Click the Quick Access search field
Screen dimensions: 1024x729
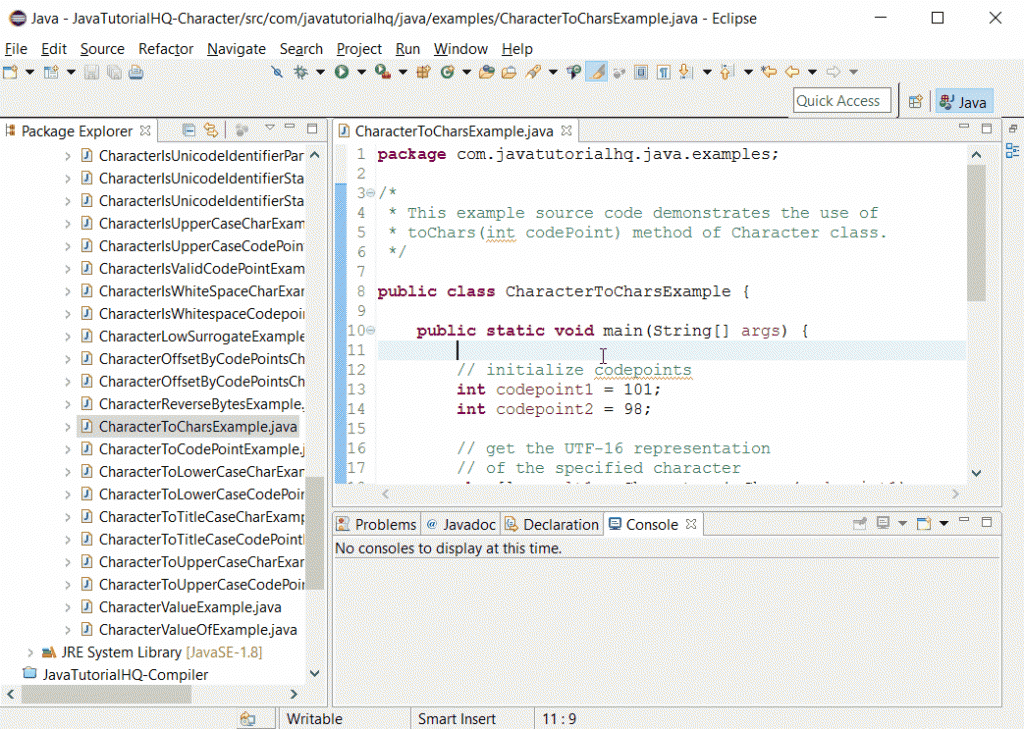click(x=842, y=101)
